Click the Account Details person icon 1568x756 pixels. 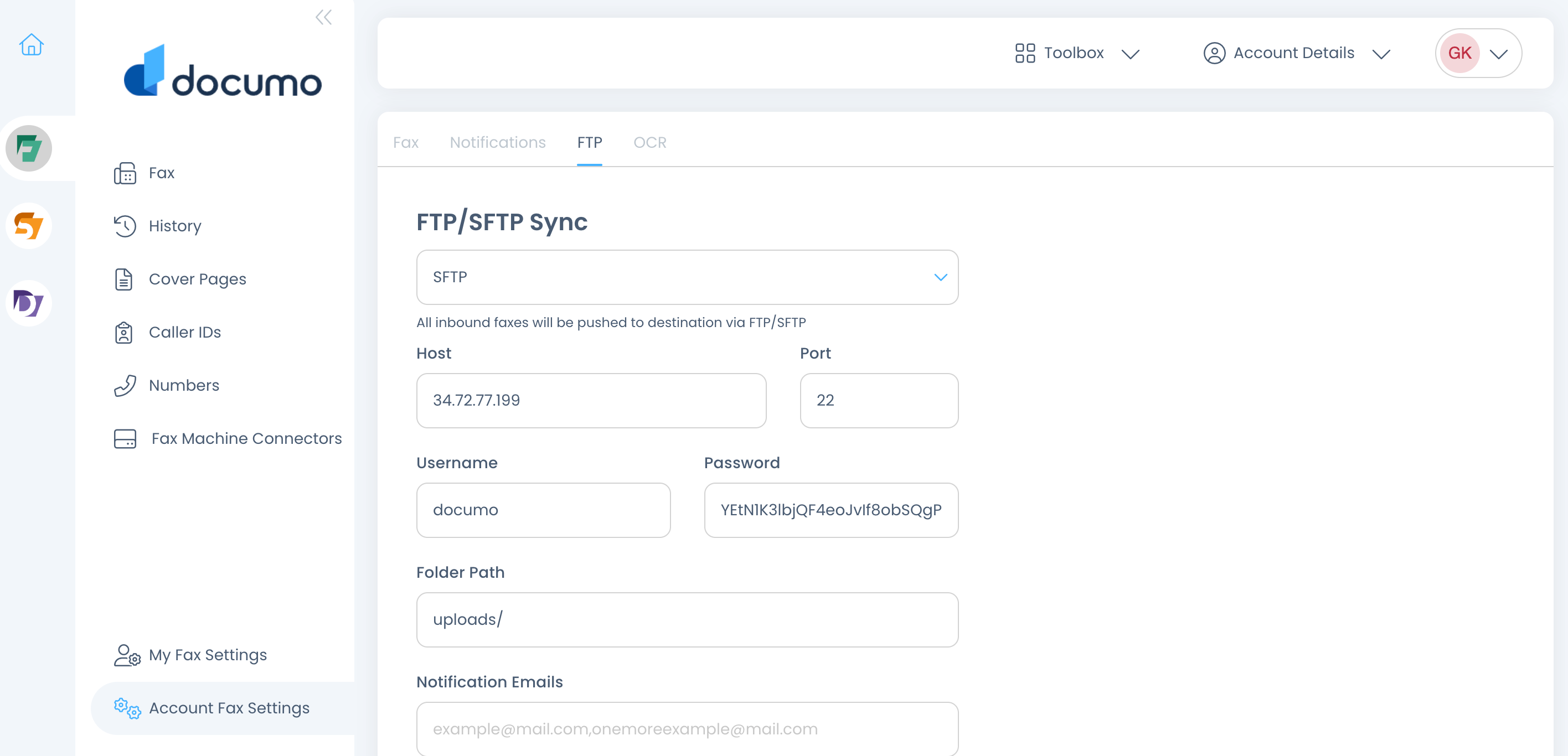(1214, 53)
